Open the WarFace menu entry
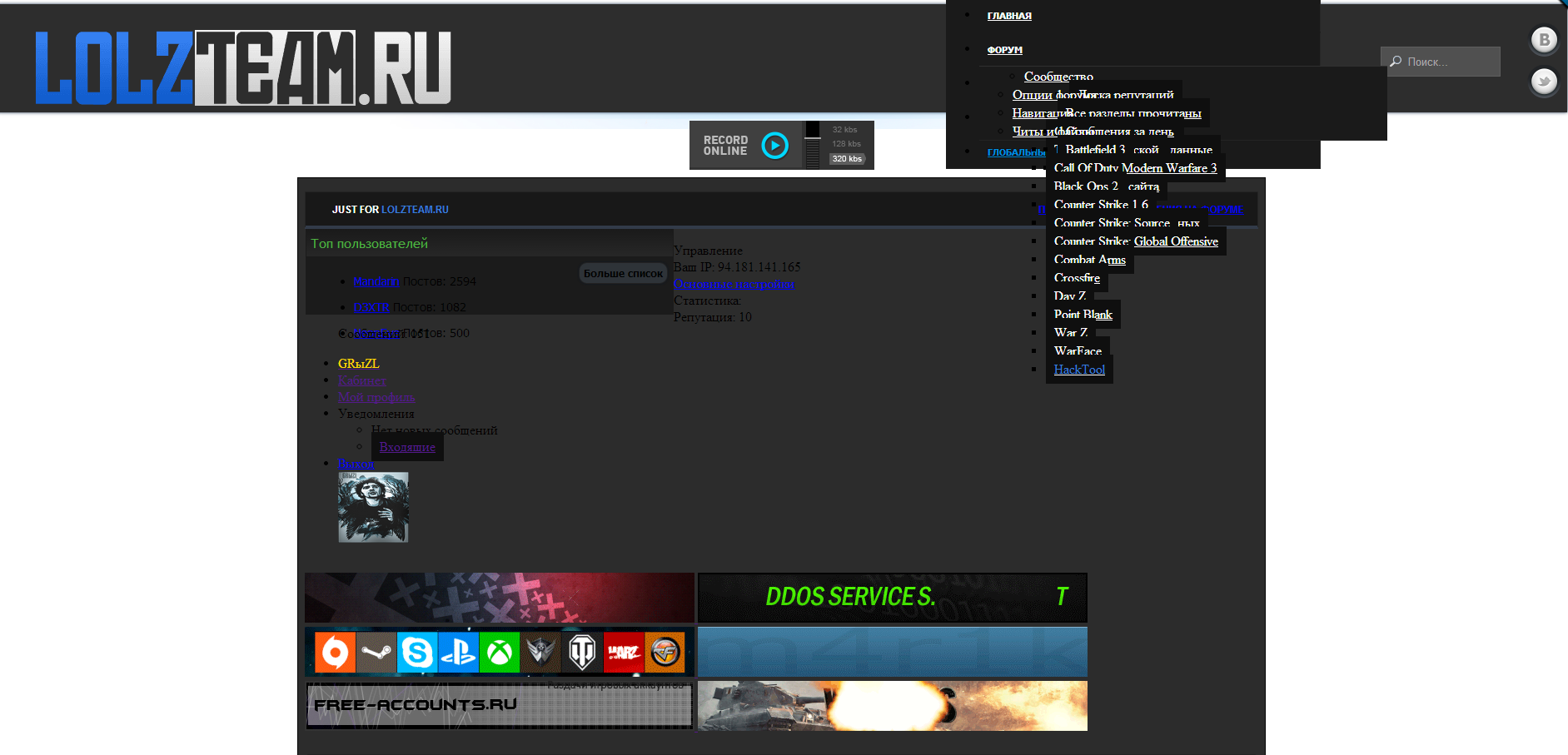This screenshot has width=1568, height=755. click(1078, 351)
